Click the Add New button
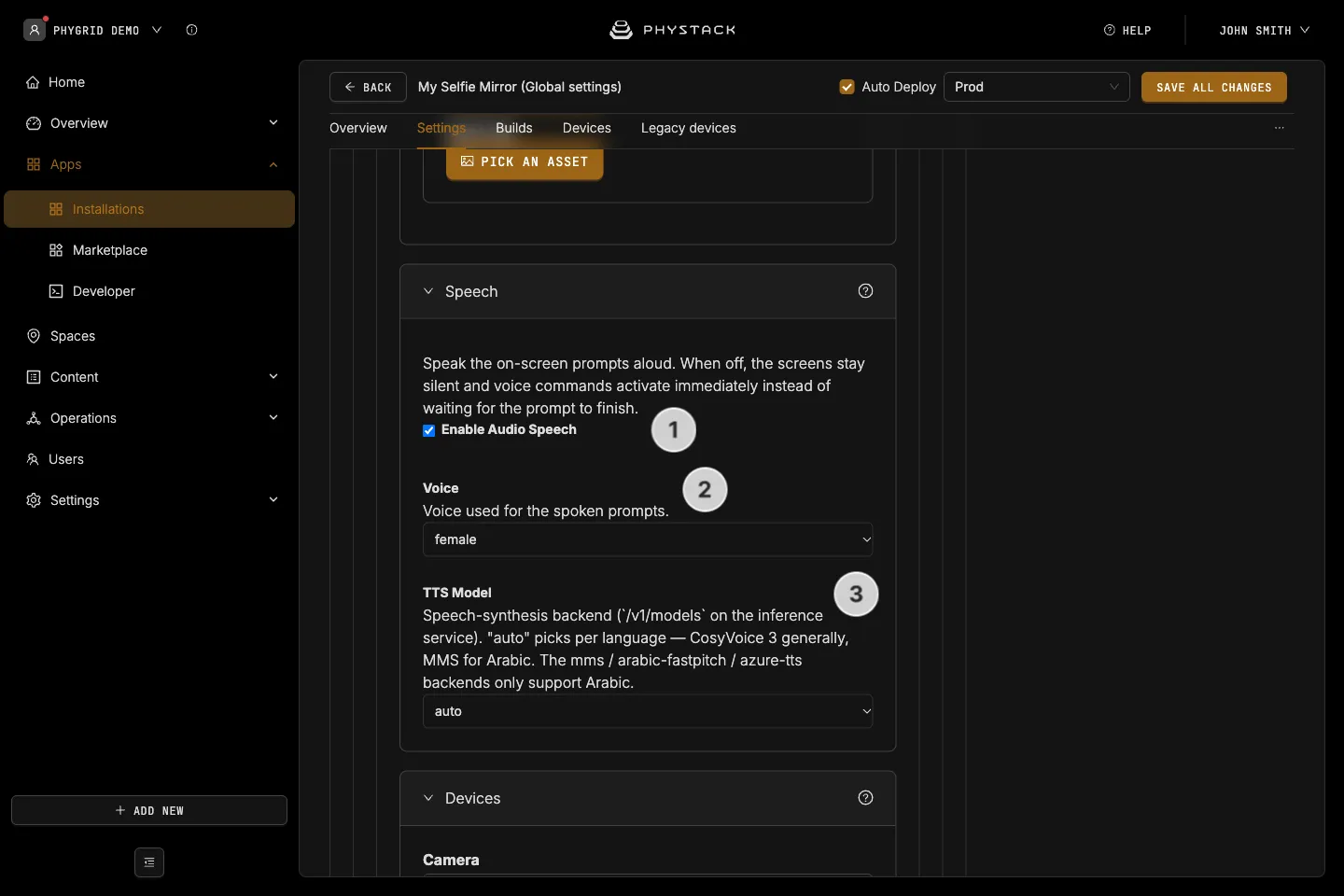The width and height of the screenshot is (1344, 896). pyautogui.click(x=149, y=810)
